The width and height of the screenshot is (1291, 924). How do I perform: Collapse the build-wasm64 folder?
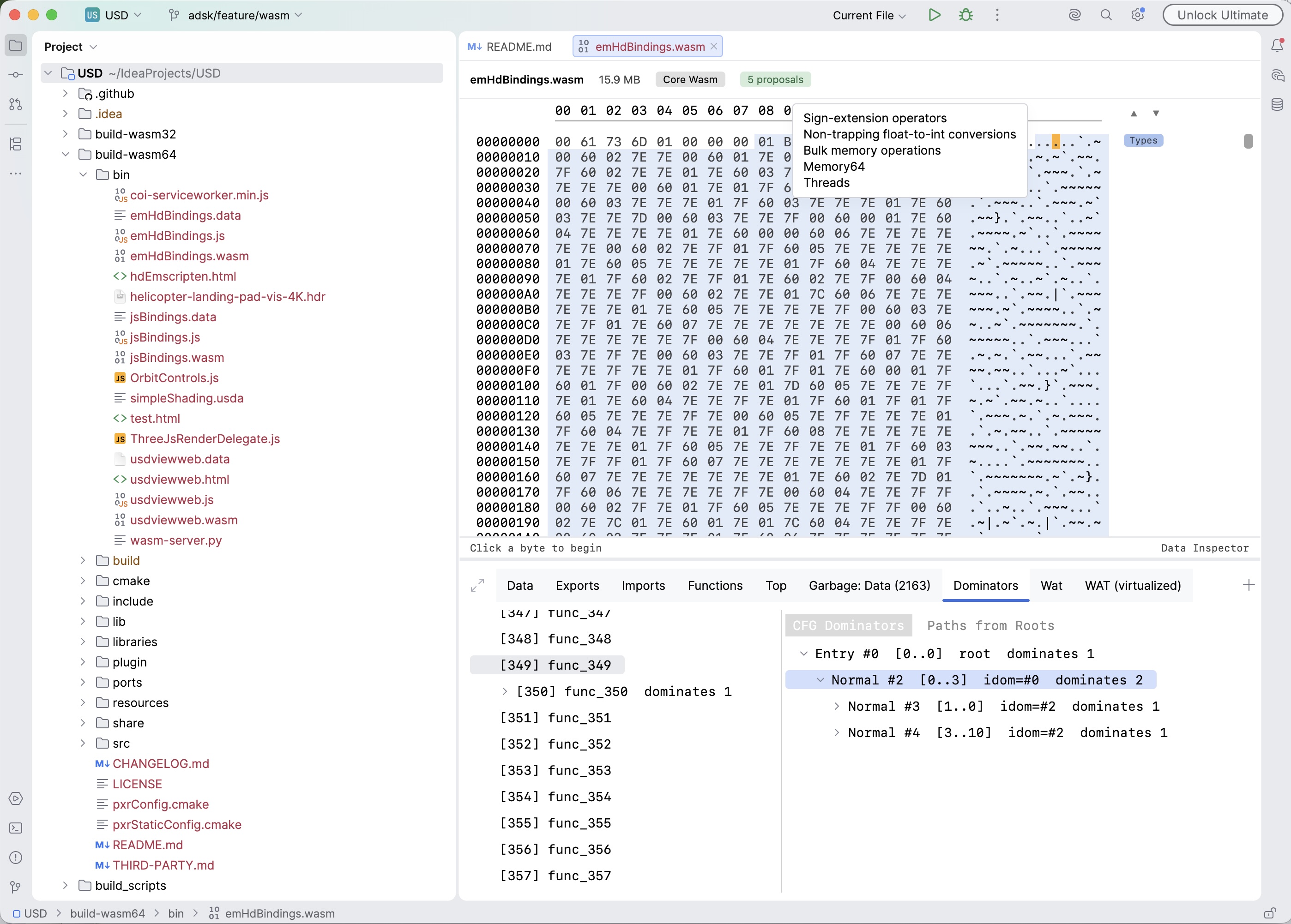[66, 155]
